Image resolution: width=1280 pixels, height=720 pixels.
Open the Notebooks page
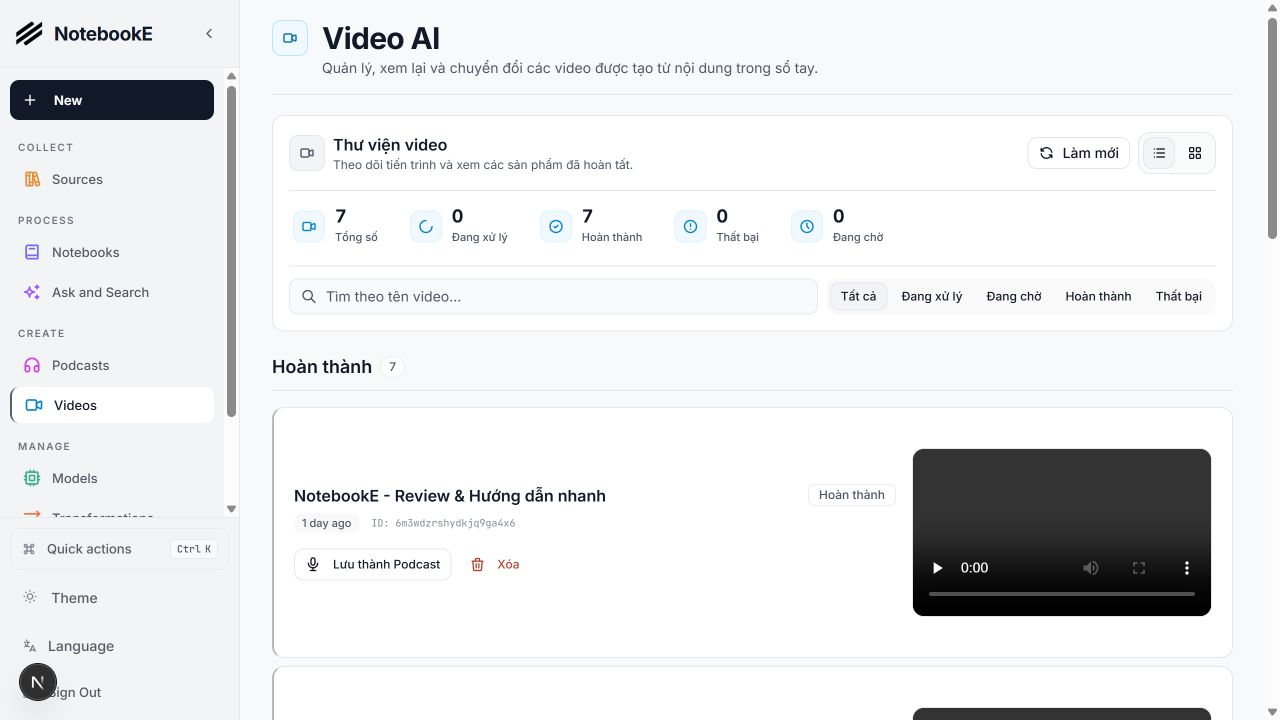[112, 252]
